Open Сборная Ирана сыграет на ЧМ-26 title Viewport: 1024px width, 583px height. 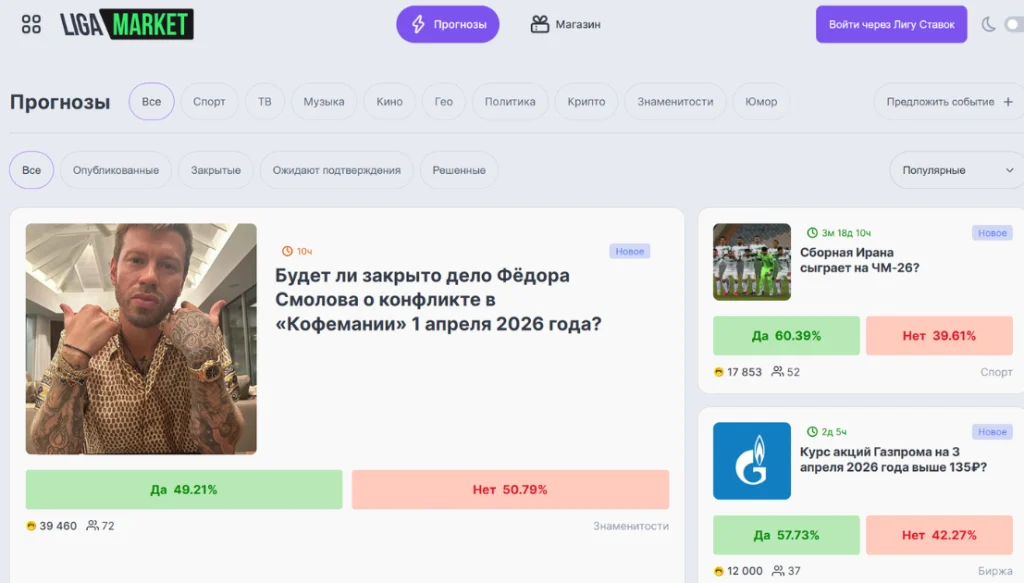pos(859,260)
